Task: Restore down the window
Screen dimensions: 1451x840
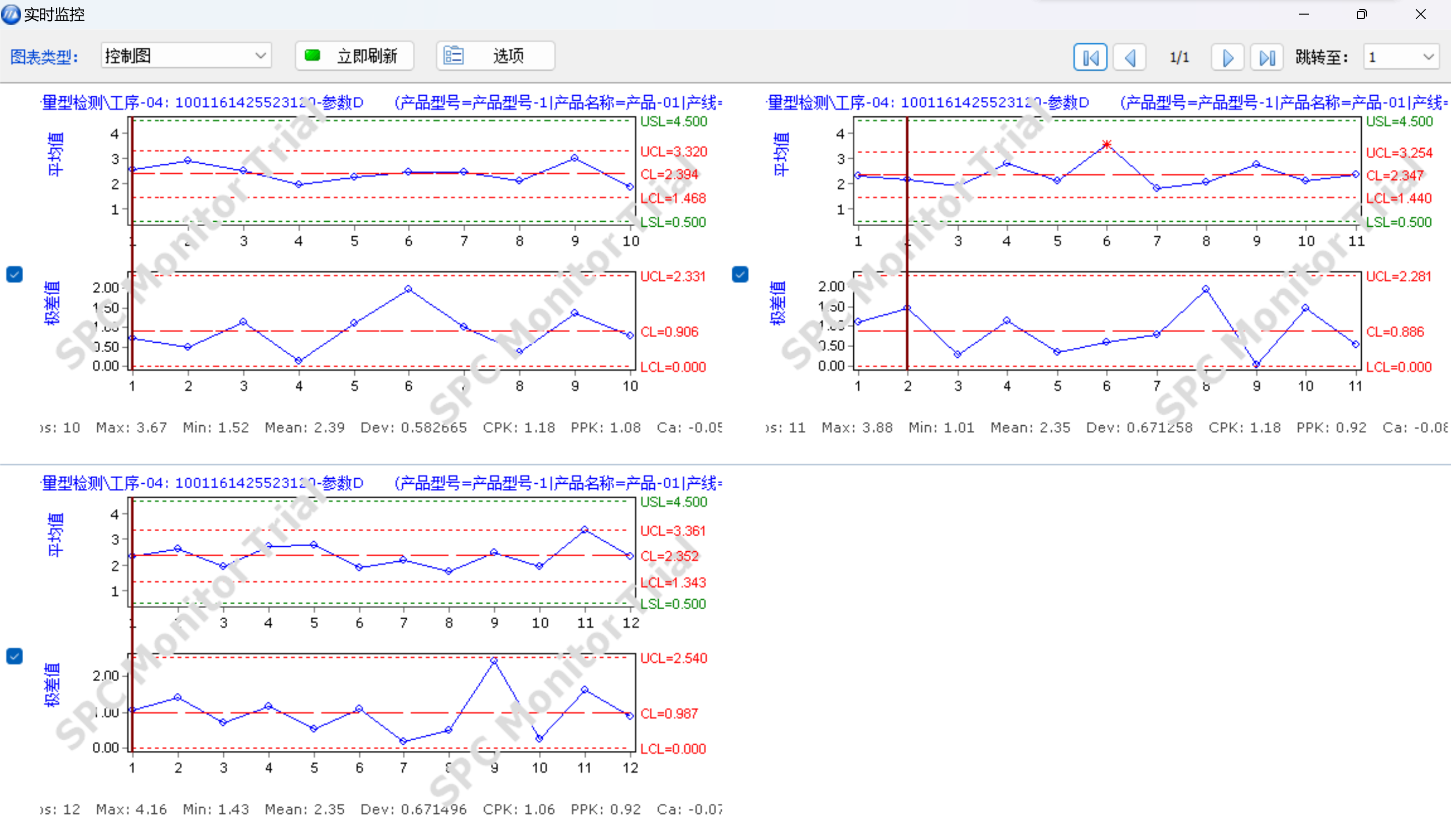Action: pos(1361,15)
